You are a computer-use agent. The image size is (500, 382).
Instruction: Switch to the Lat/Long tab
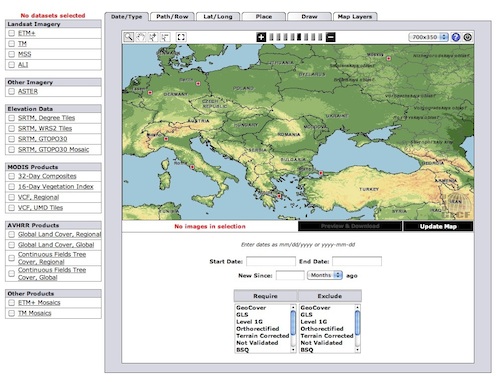click(x=218, y=17)
